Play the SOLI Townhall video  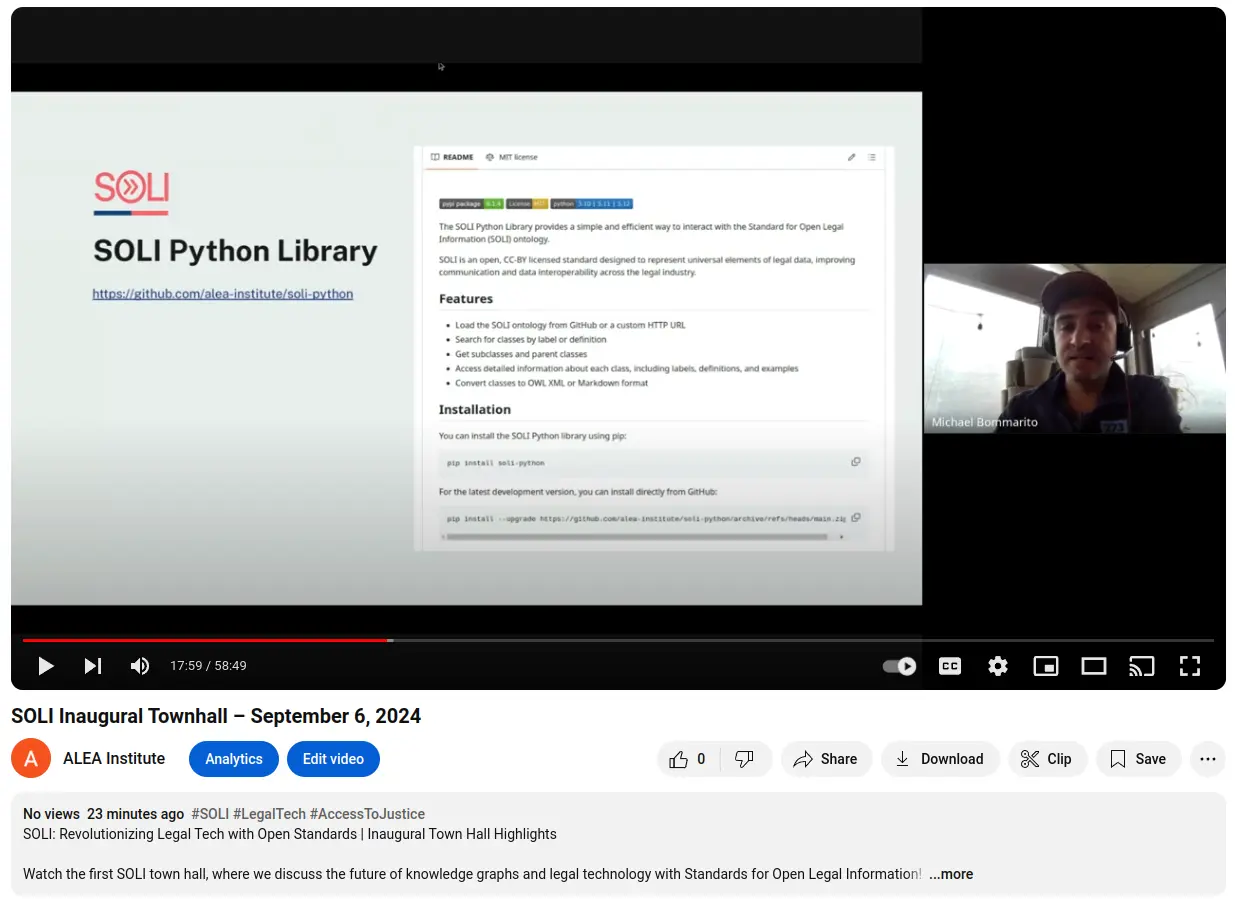coord(46,666)
